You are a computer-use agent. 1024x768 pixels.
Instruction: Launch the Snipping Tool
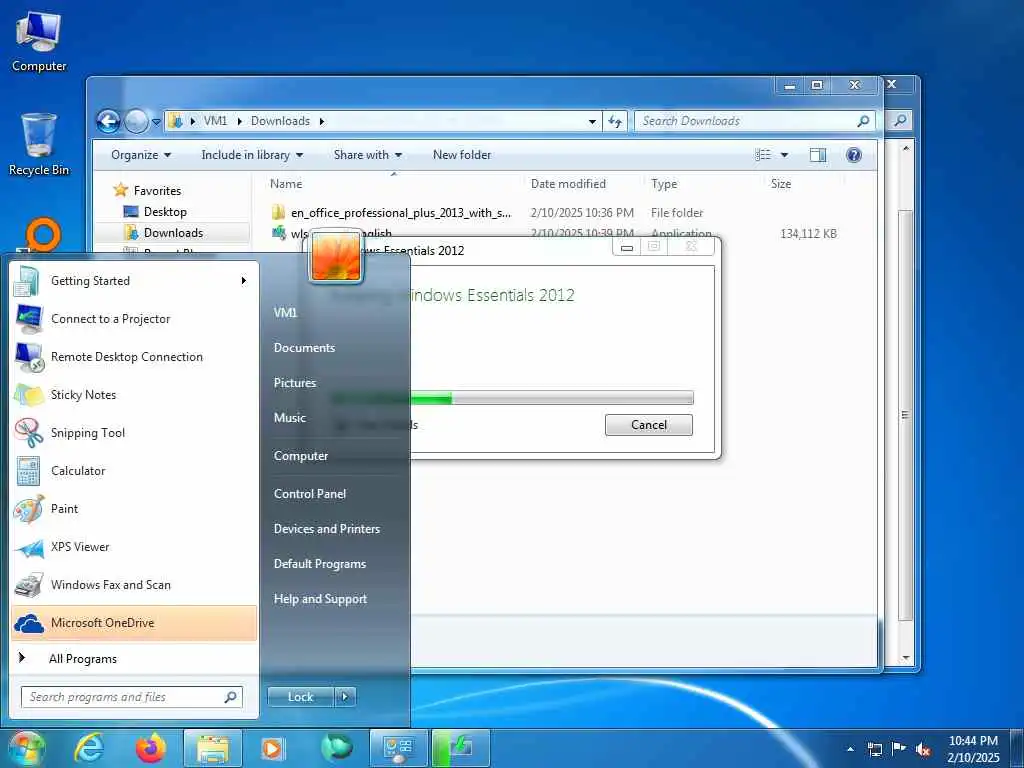point(134,432)
